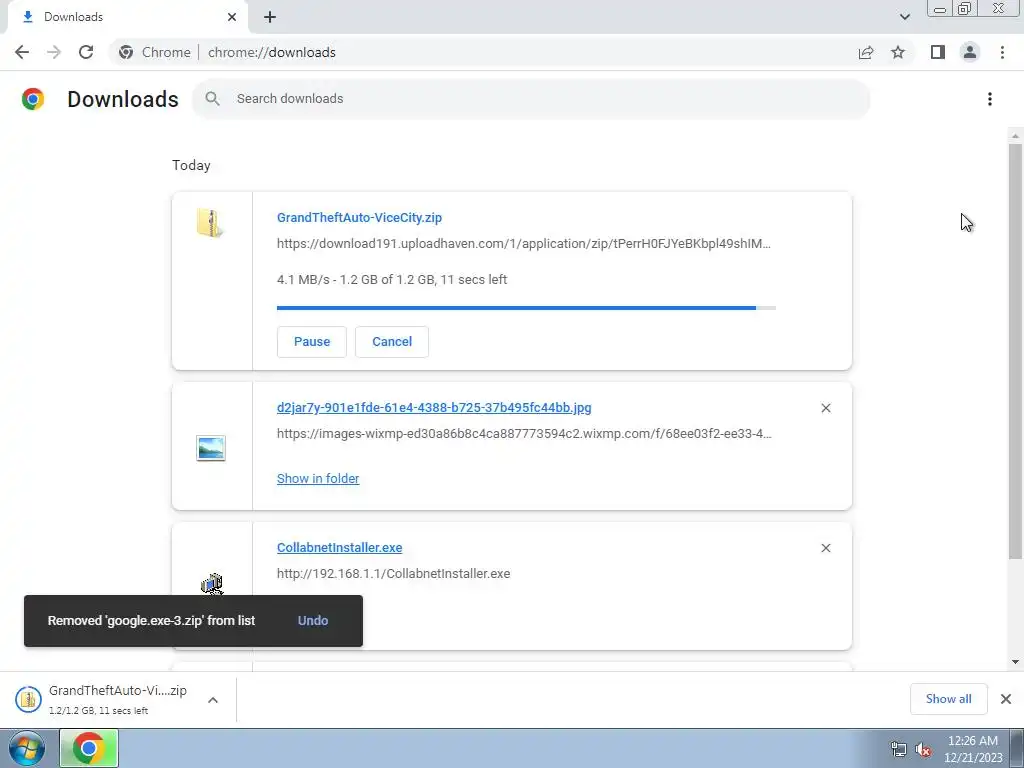This screenshot has width=1024, height=768.
Task: Click the Today date heading
Action: pos(191,165)
